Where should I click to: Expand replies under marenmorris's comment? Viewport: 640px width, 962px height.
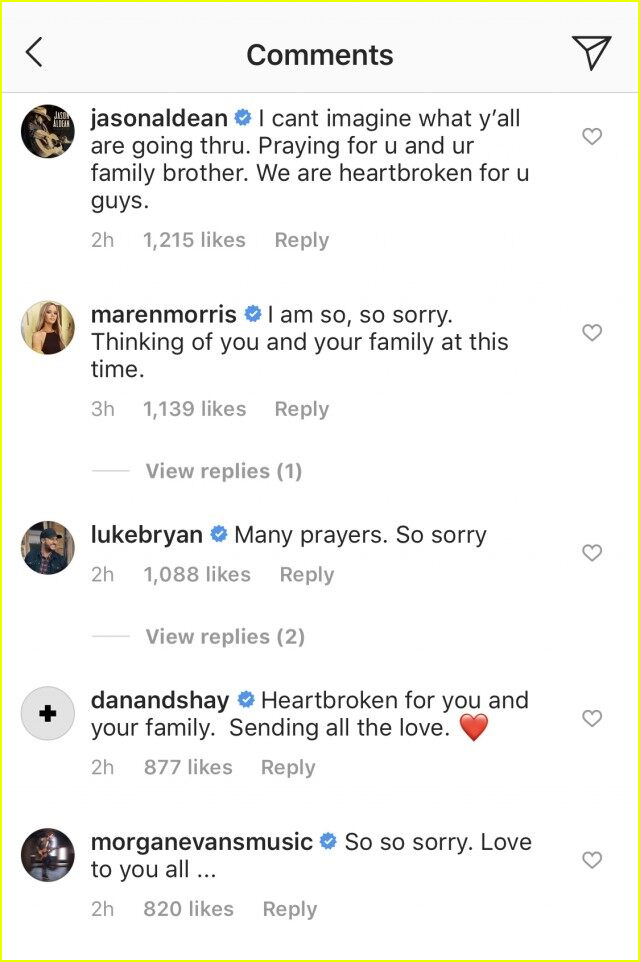223,470
